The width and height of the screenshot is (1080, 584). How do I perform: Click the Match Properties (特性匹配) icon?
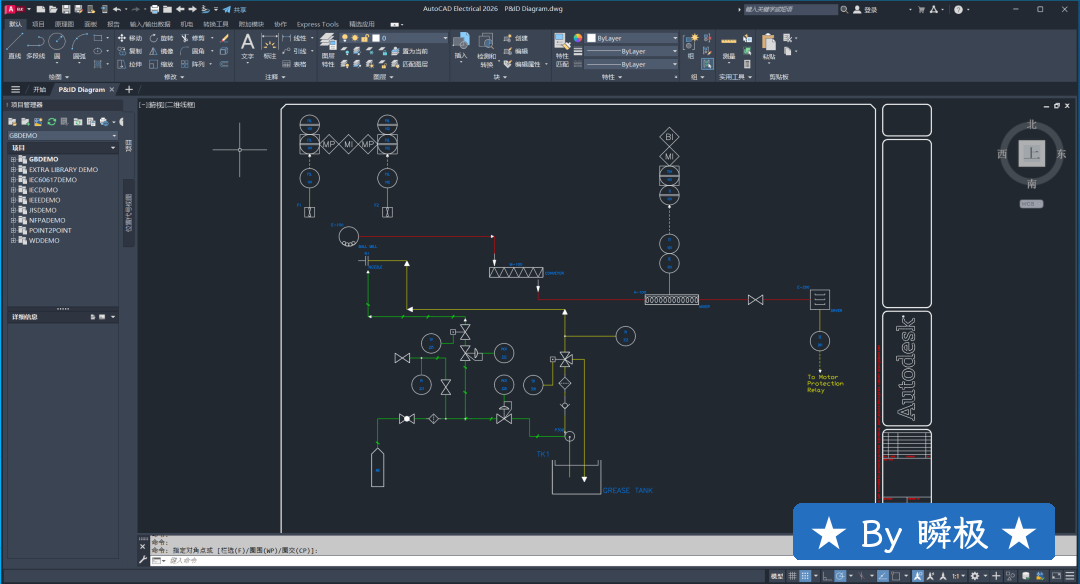pyautogui.click(x=561, y=44)
